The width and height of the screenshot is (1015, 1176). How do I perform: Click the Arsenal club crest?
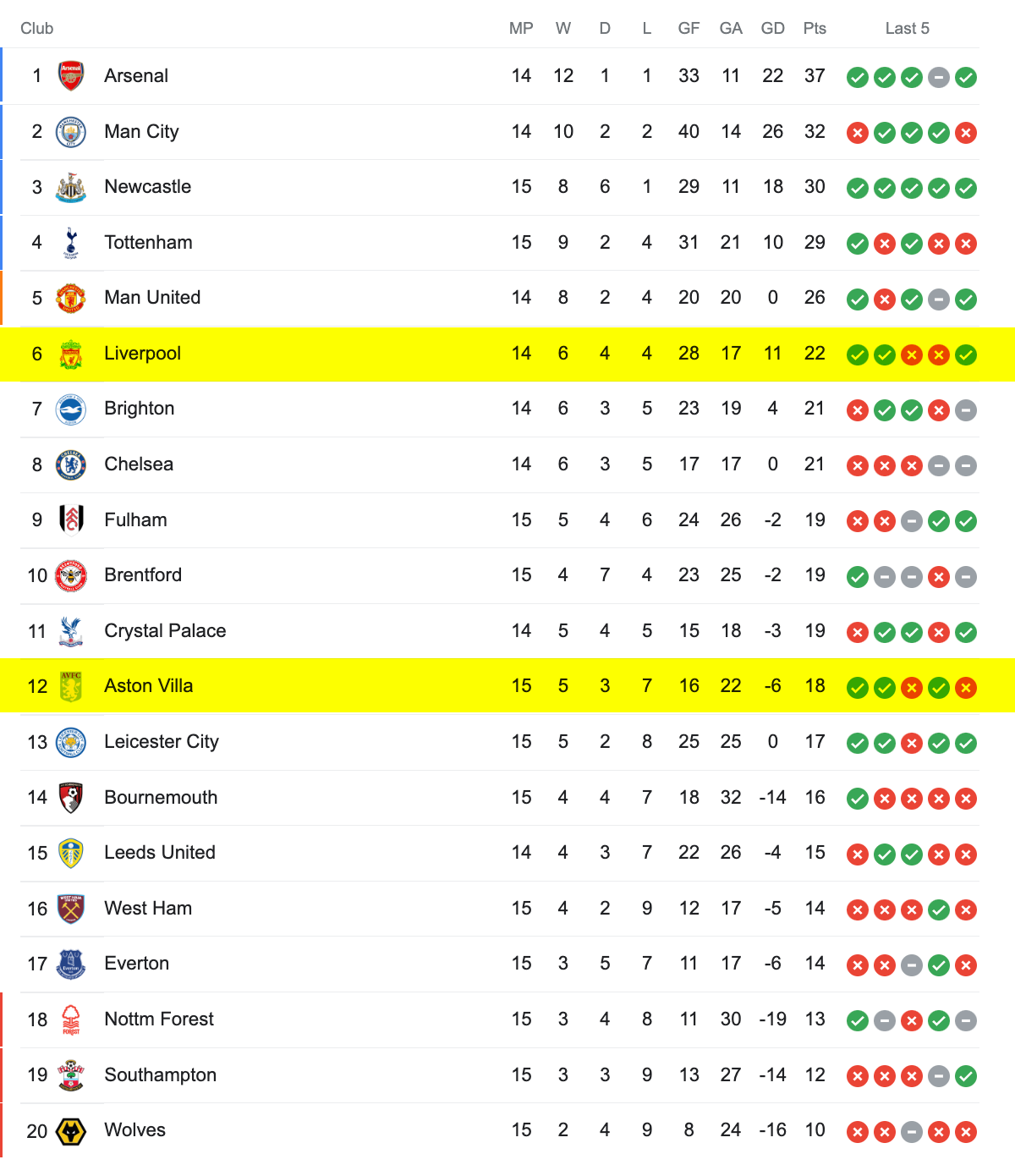click(x=71, y=76)
